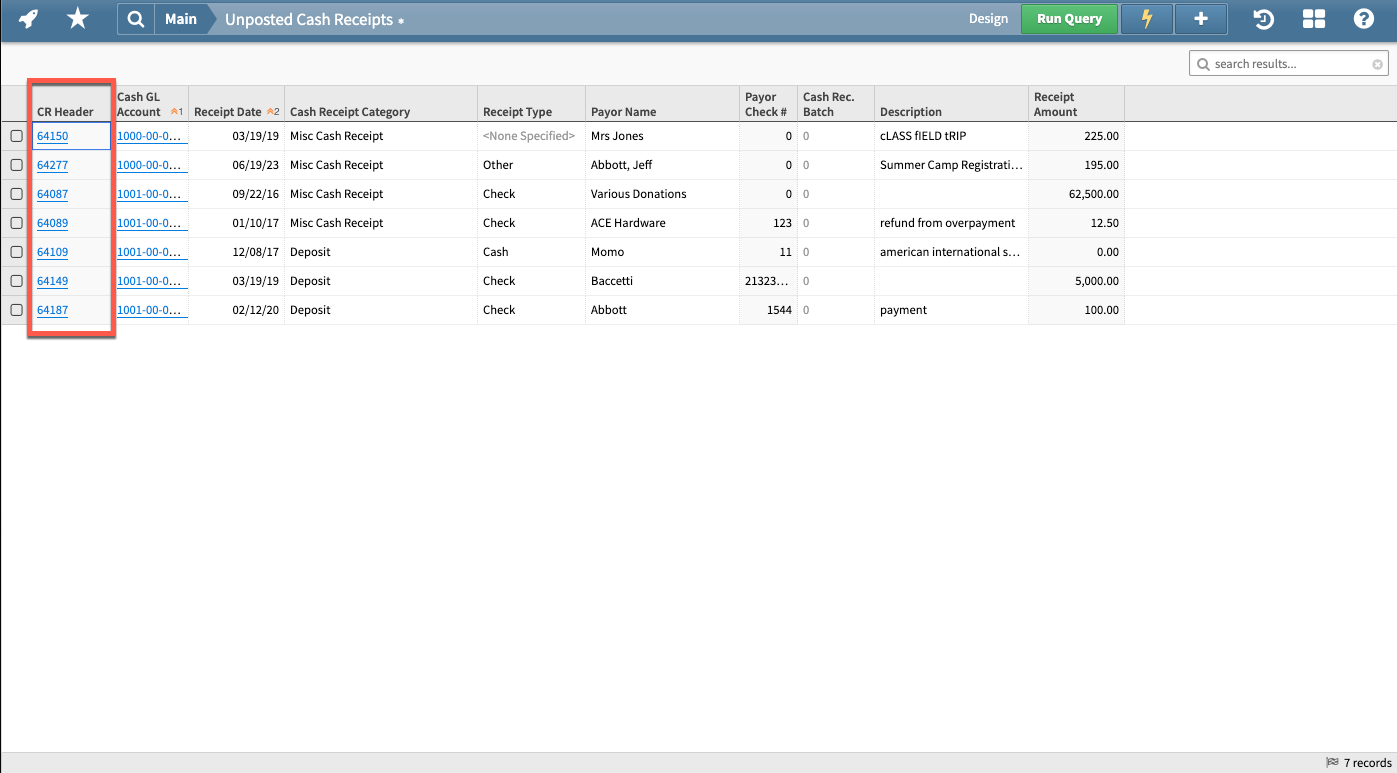Click the flag icon beside 7 records

[1330, 762]
